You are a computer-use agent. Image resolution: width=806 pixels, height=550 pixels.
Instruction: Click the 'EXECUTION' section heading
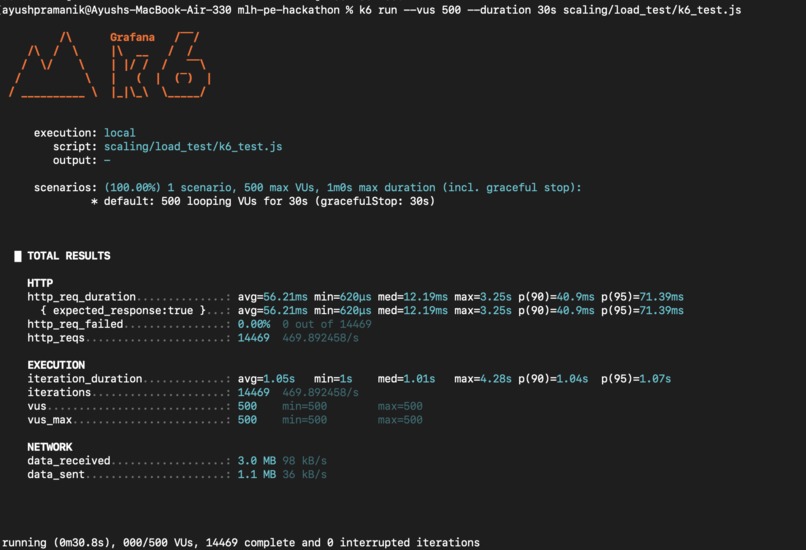[56, 365]
